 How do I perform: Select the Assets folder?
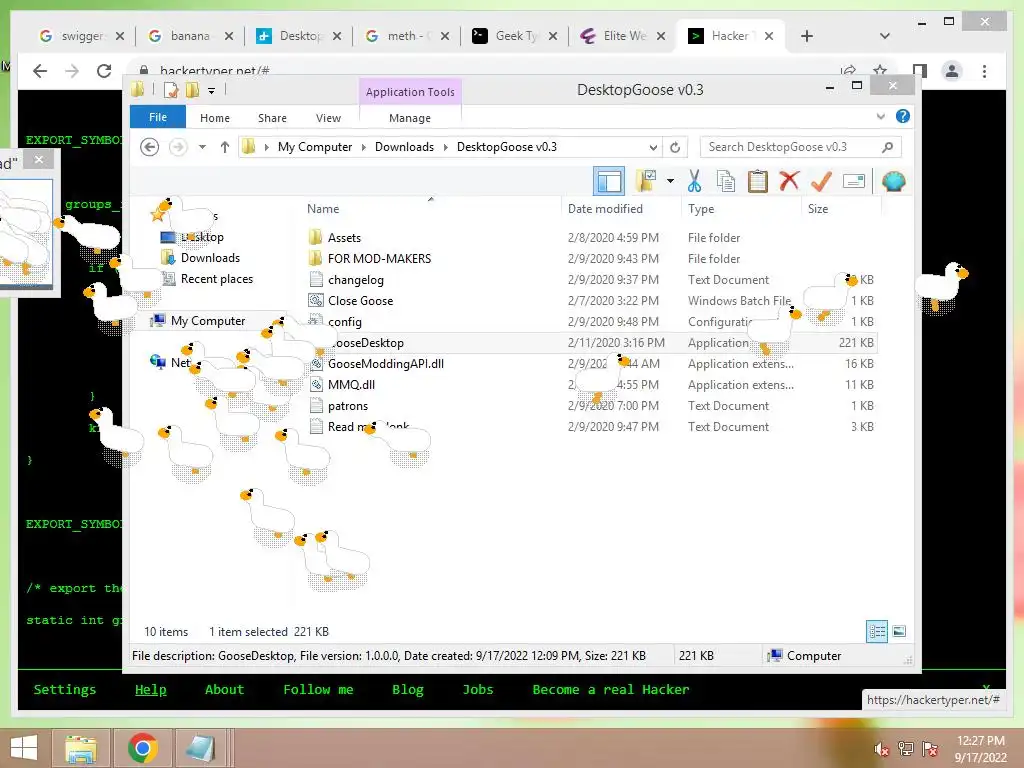[x=344, y=238]
